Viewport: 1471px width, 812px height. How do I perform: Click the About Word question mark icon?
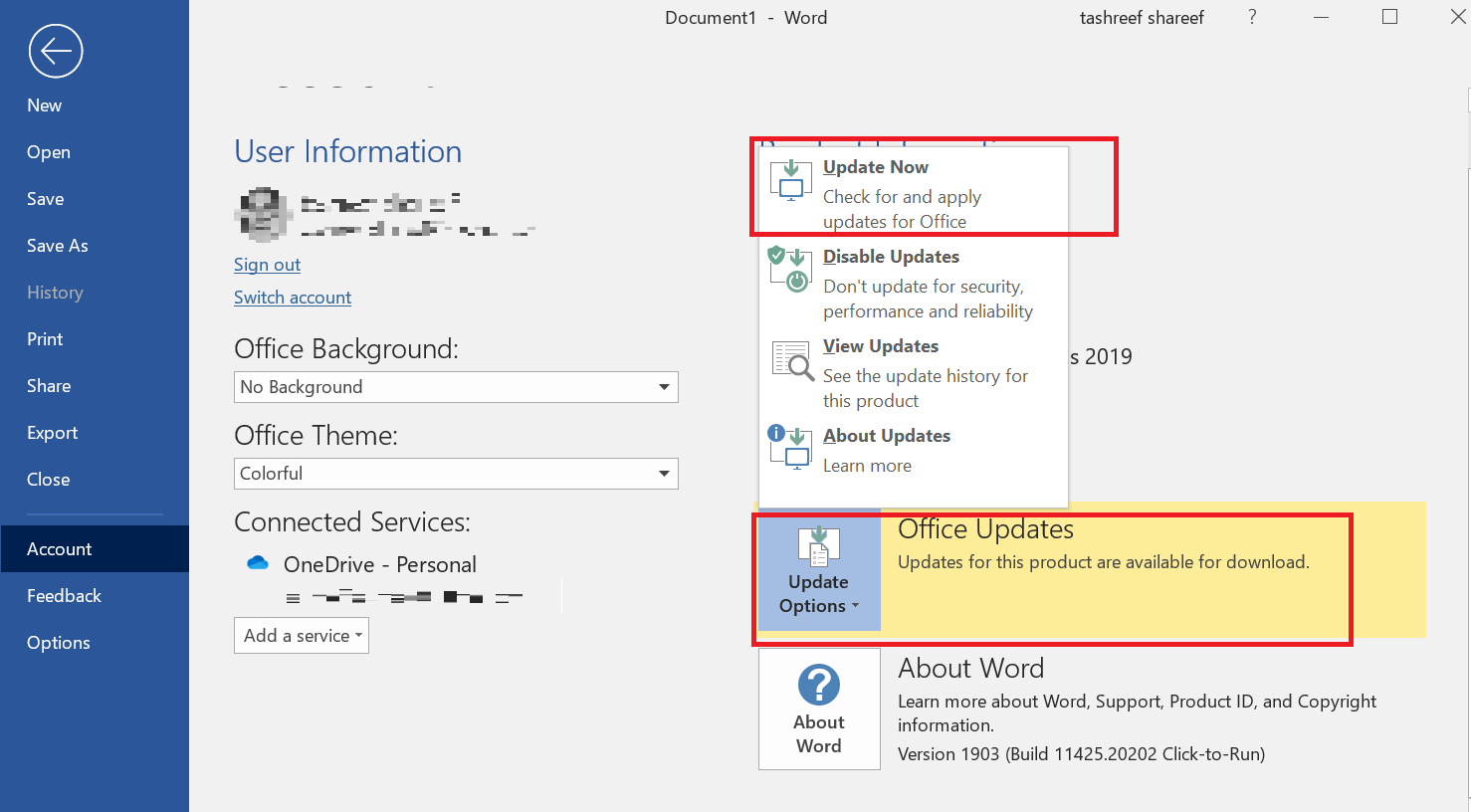pos(819,685)
